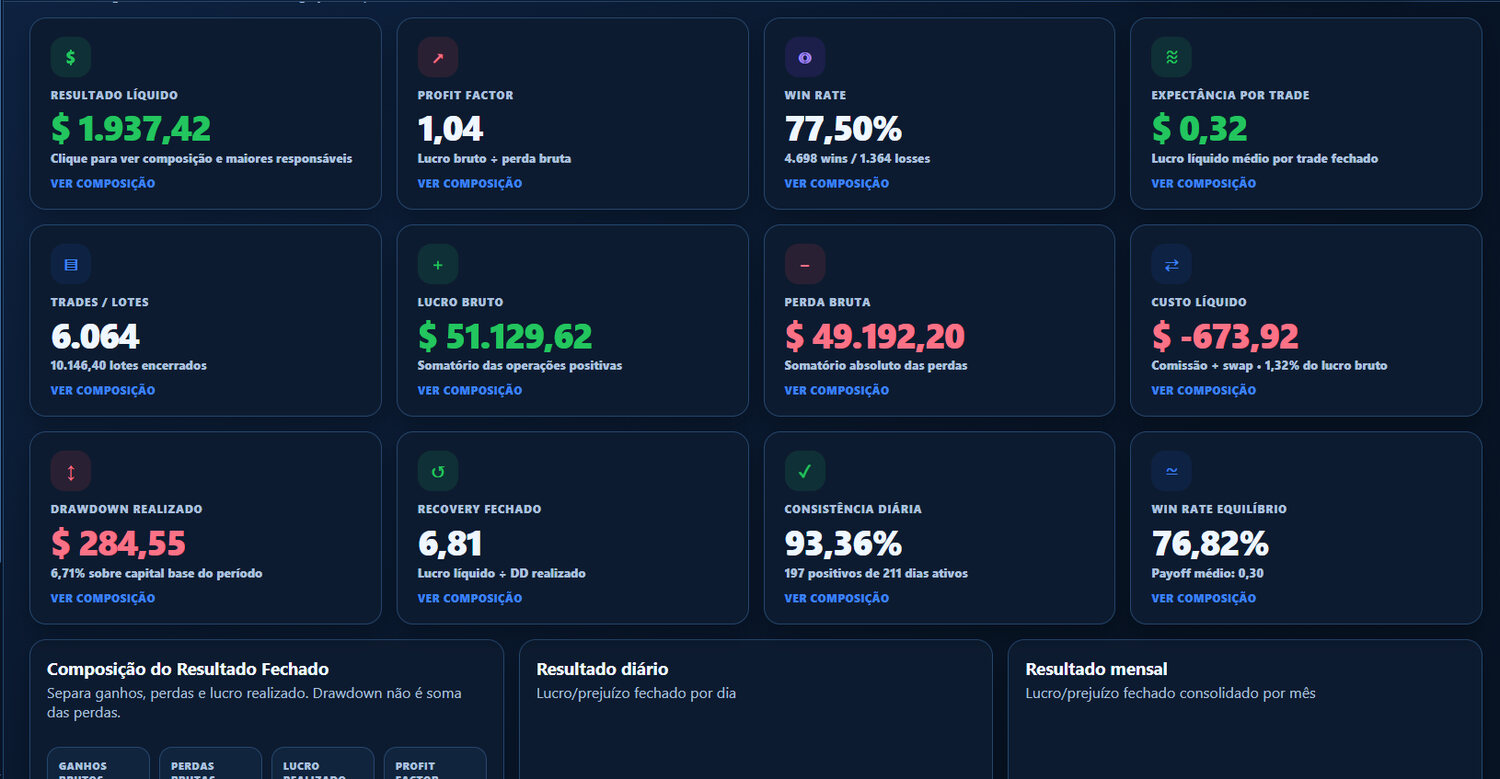The image size is (1500, 779).
Task: Open Ver Composição under Resultado Líquido
Action: [x=103, y=183]
